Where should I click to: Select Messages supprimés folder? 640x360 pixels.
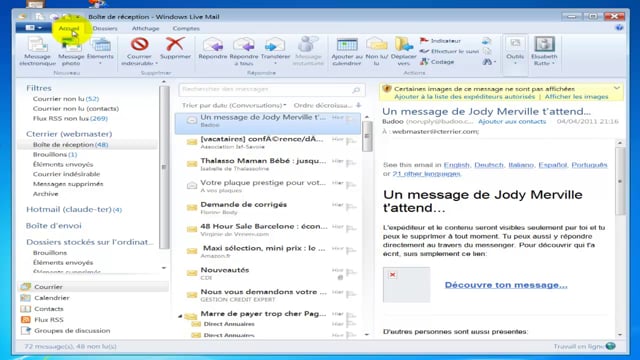coord(68,184)
